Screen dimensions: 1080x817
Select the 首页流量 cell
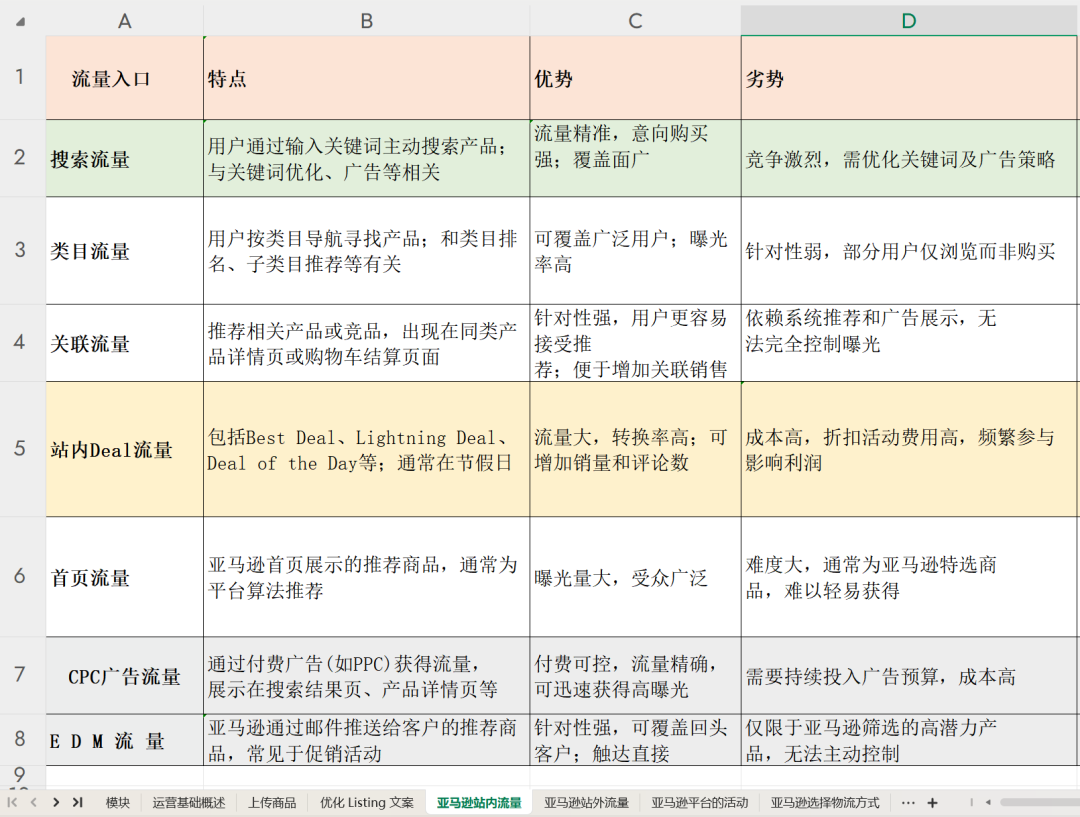(125, 577)
